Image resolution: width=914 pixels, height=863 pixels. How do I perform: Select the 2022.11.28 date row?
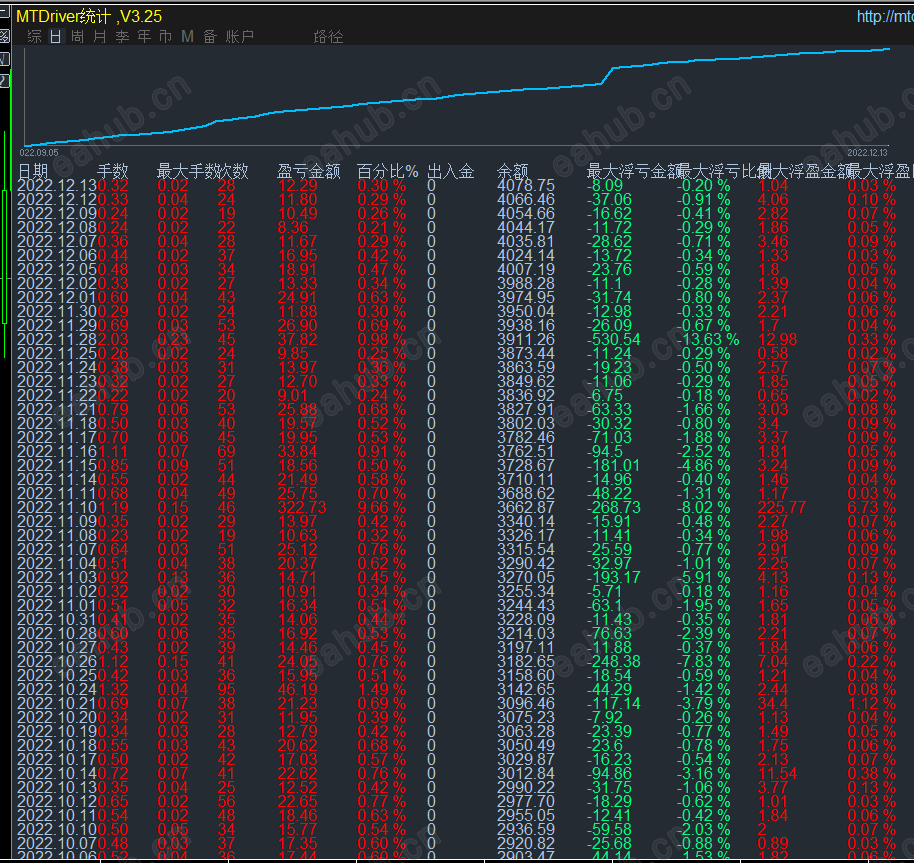pyautogui.click(x=57, y=340)
